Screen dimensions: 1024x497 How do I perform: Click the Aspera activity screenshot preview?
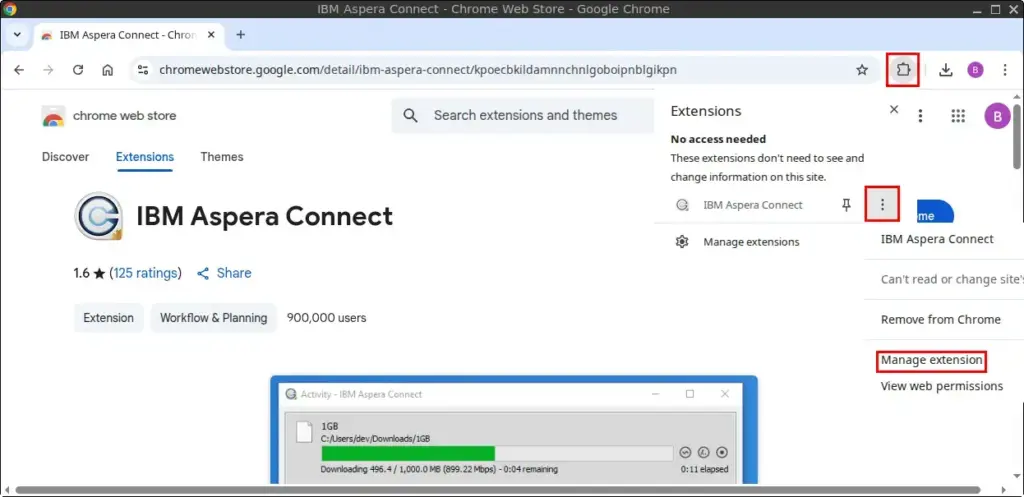pyautogui.click(x=514, y=429)
